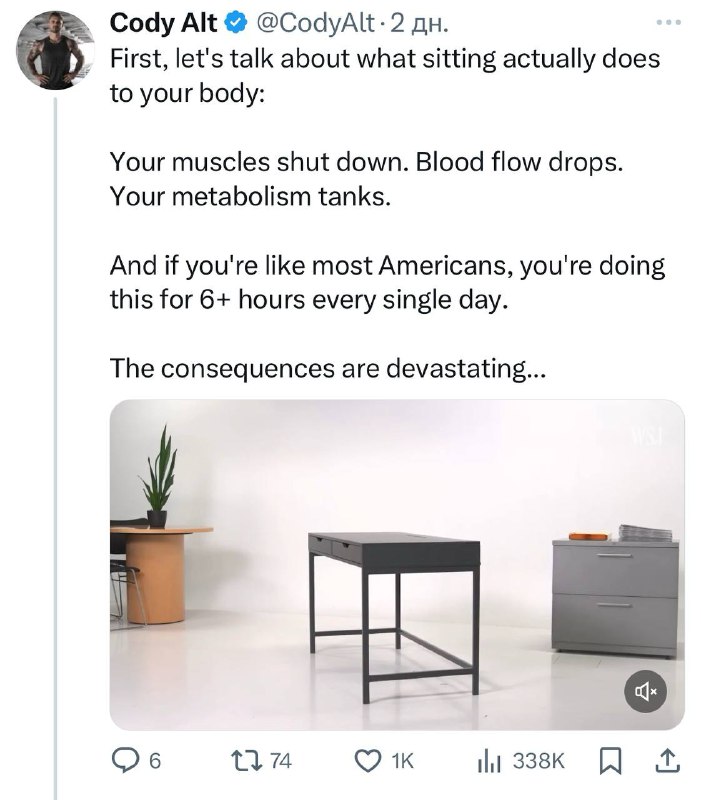Viewport: 701px width, 800px height.
Task: Like the post with the heart icon
Action: tap(369, 761)
